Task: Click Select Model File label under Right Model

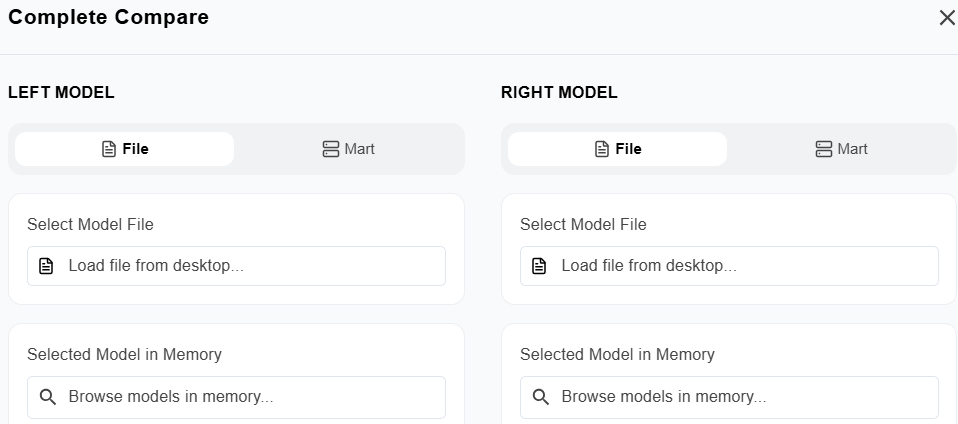Action: click(x=583, y=225)
